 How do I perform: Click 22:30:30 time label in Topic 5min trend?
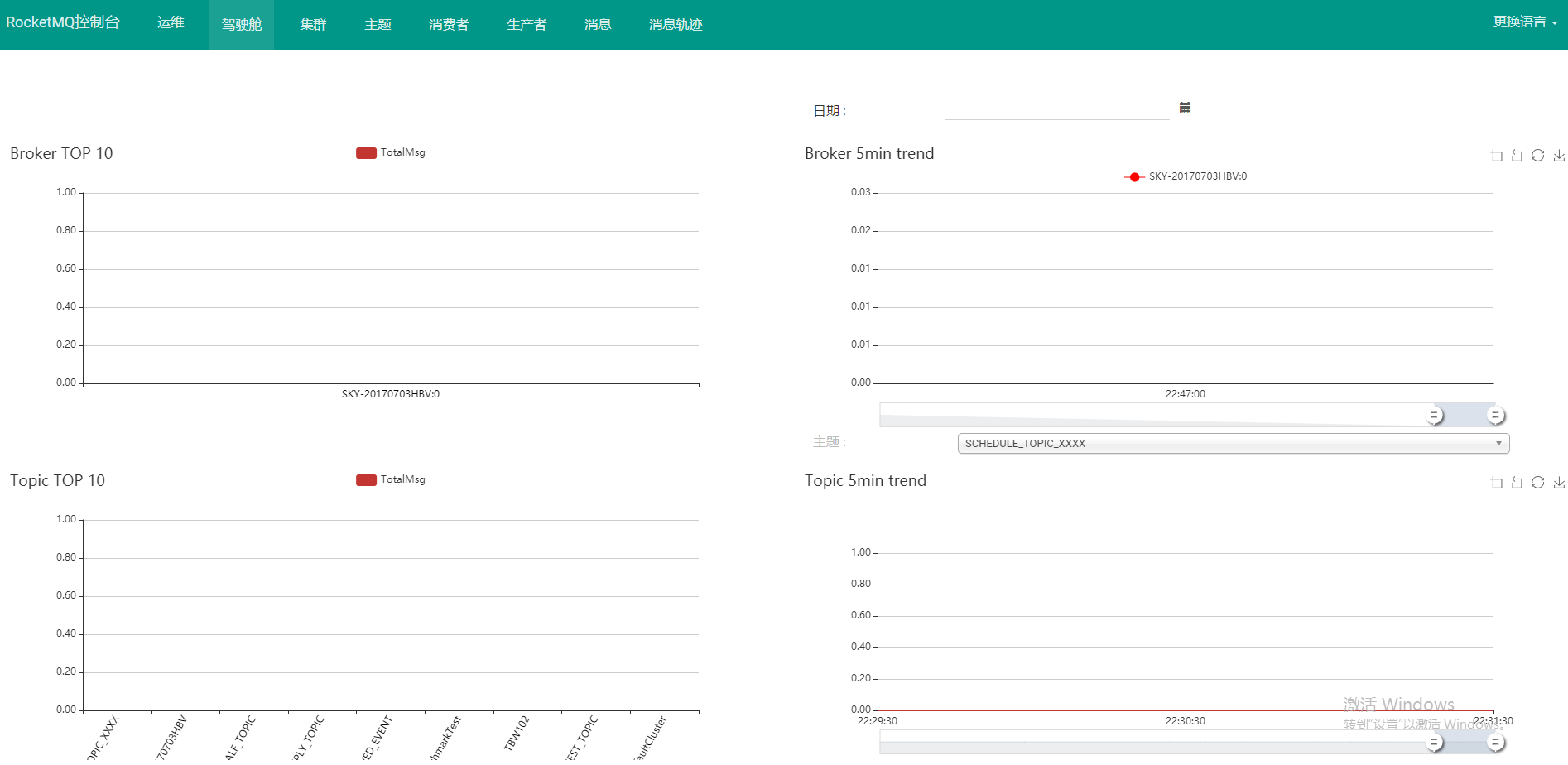1186,721
